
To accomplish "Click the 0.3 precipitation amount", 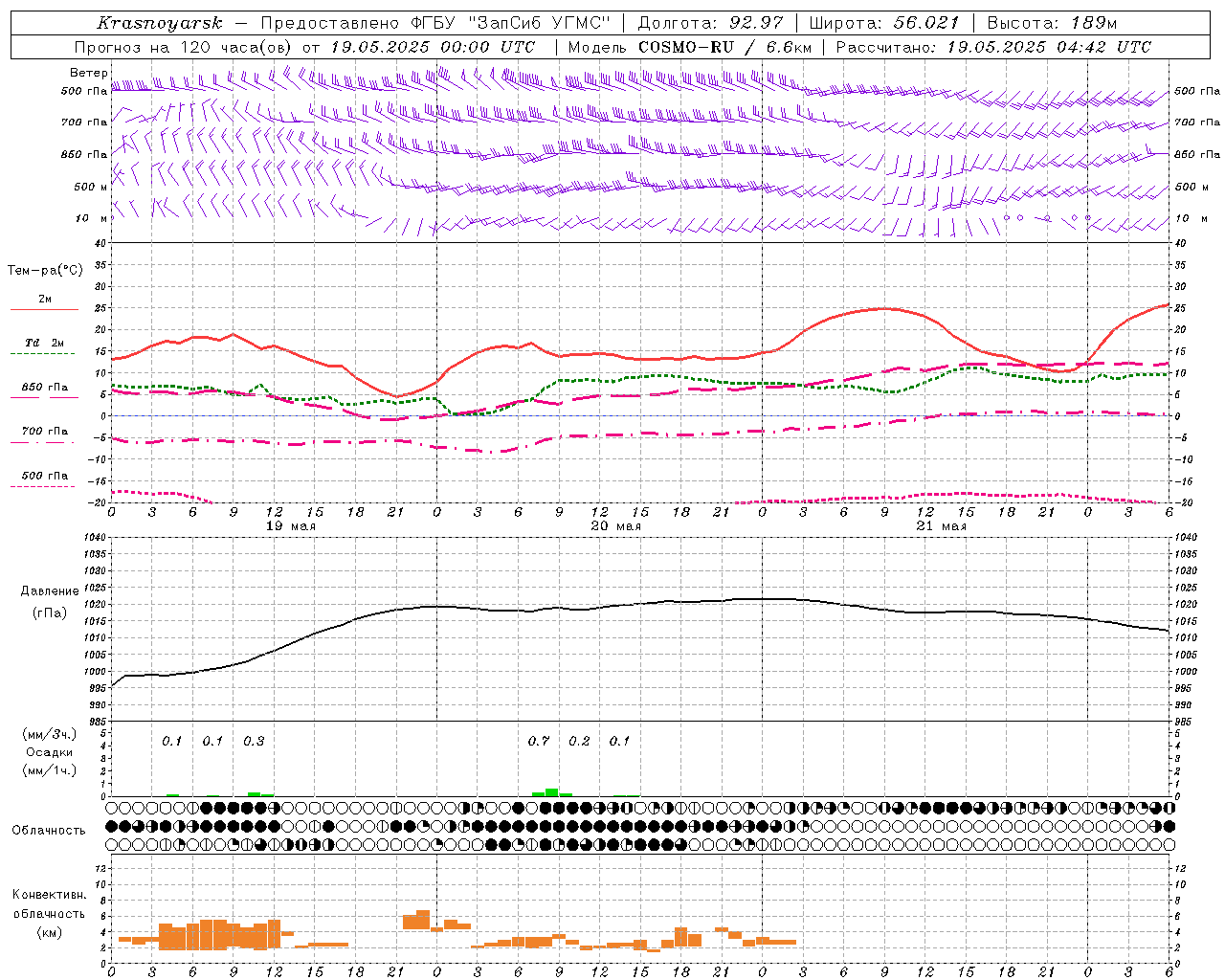I will pos(254,741).
